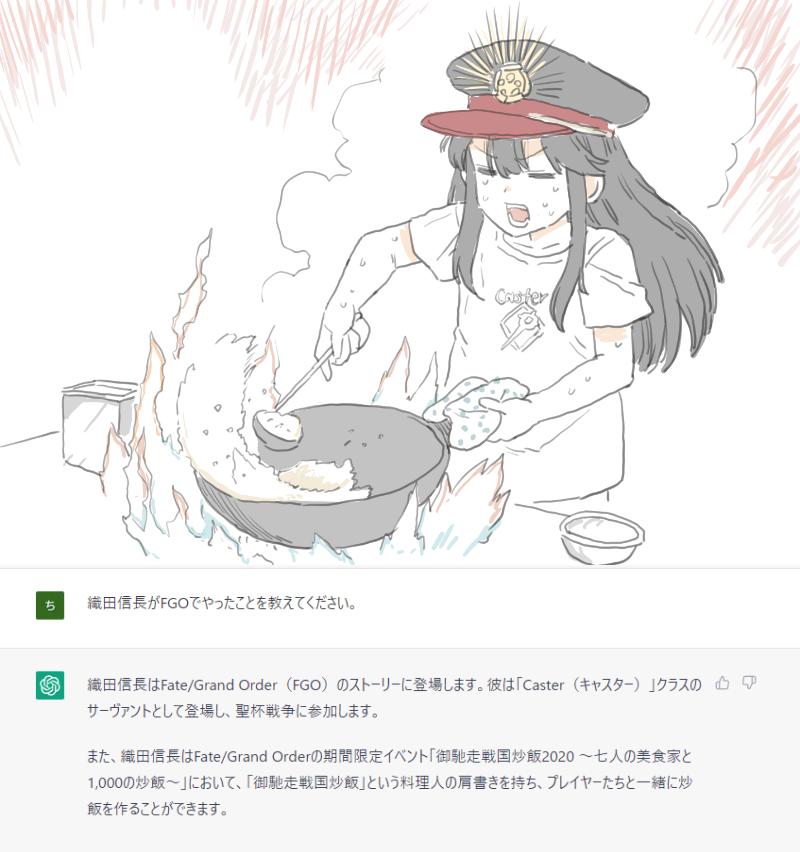Click the polka-dot cloth holding the wok handle
The image size is (800, 852).
[473, 411]
